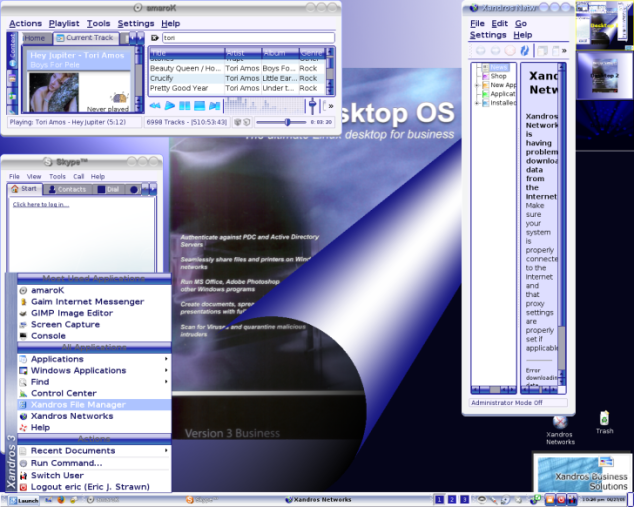The image size is (634, 507).
Task: Select the Crucify track row
Action: (237, 78)
